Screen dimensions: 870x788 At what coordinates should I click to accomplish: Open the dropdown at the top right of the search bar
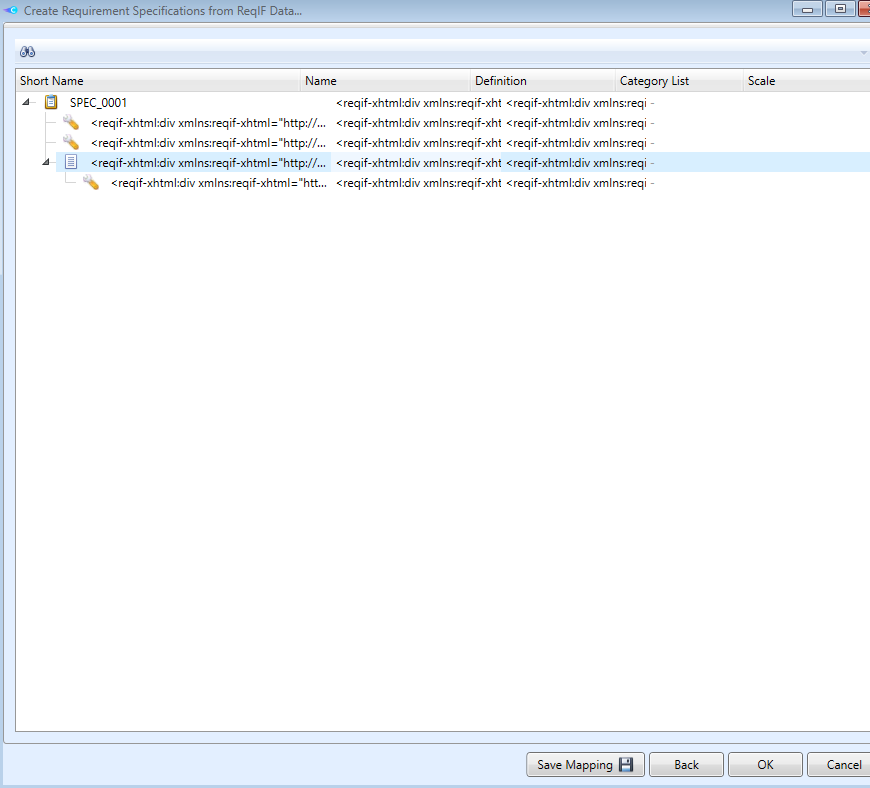861,50
